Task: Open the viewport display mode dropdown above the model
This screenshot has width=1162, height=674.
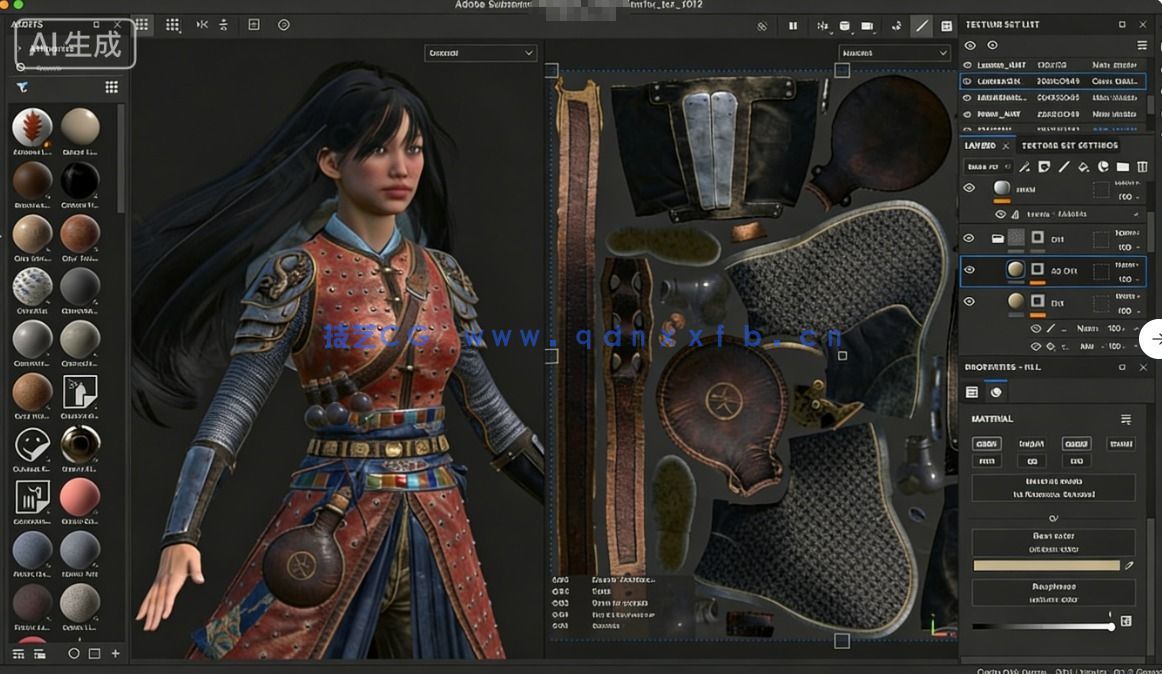Action: [x=480, y=51]
